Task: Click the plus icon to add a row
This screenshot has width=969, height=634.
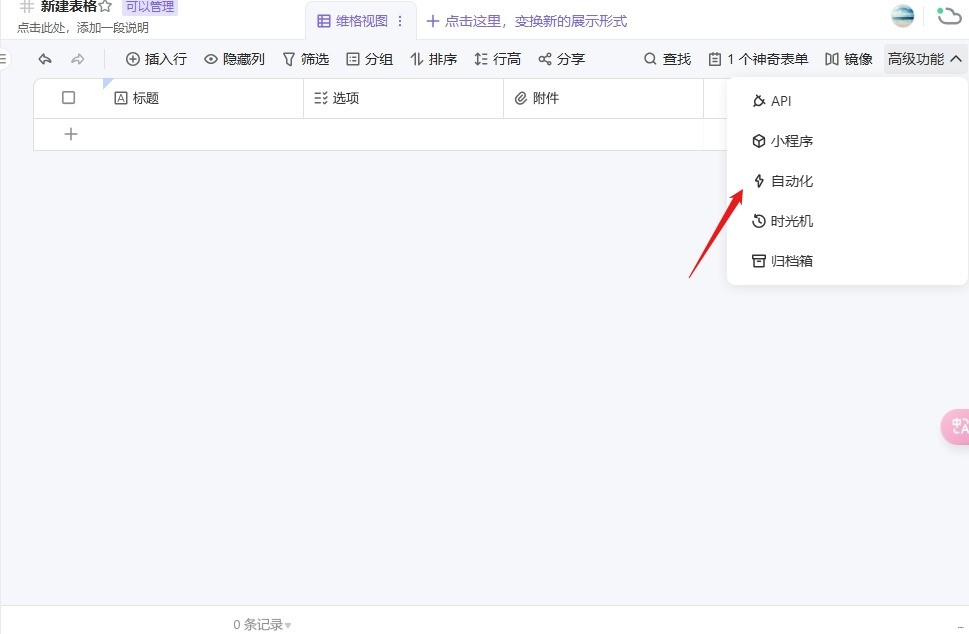Action: pyautogui.click(x=71, y=134)
